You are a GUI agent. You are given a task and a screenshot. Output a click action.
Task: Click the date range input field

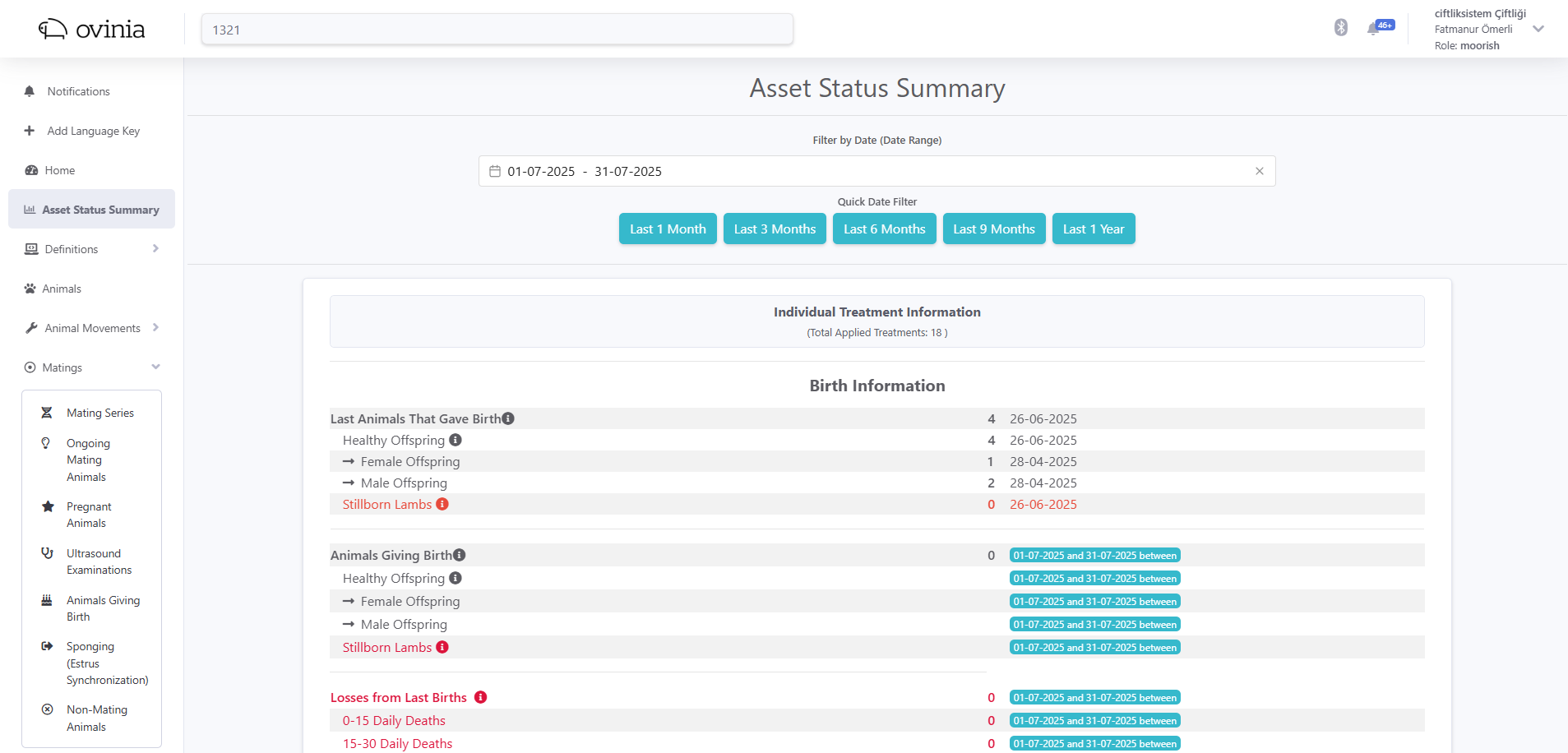[x=877, y=171]
